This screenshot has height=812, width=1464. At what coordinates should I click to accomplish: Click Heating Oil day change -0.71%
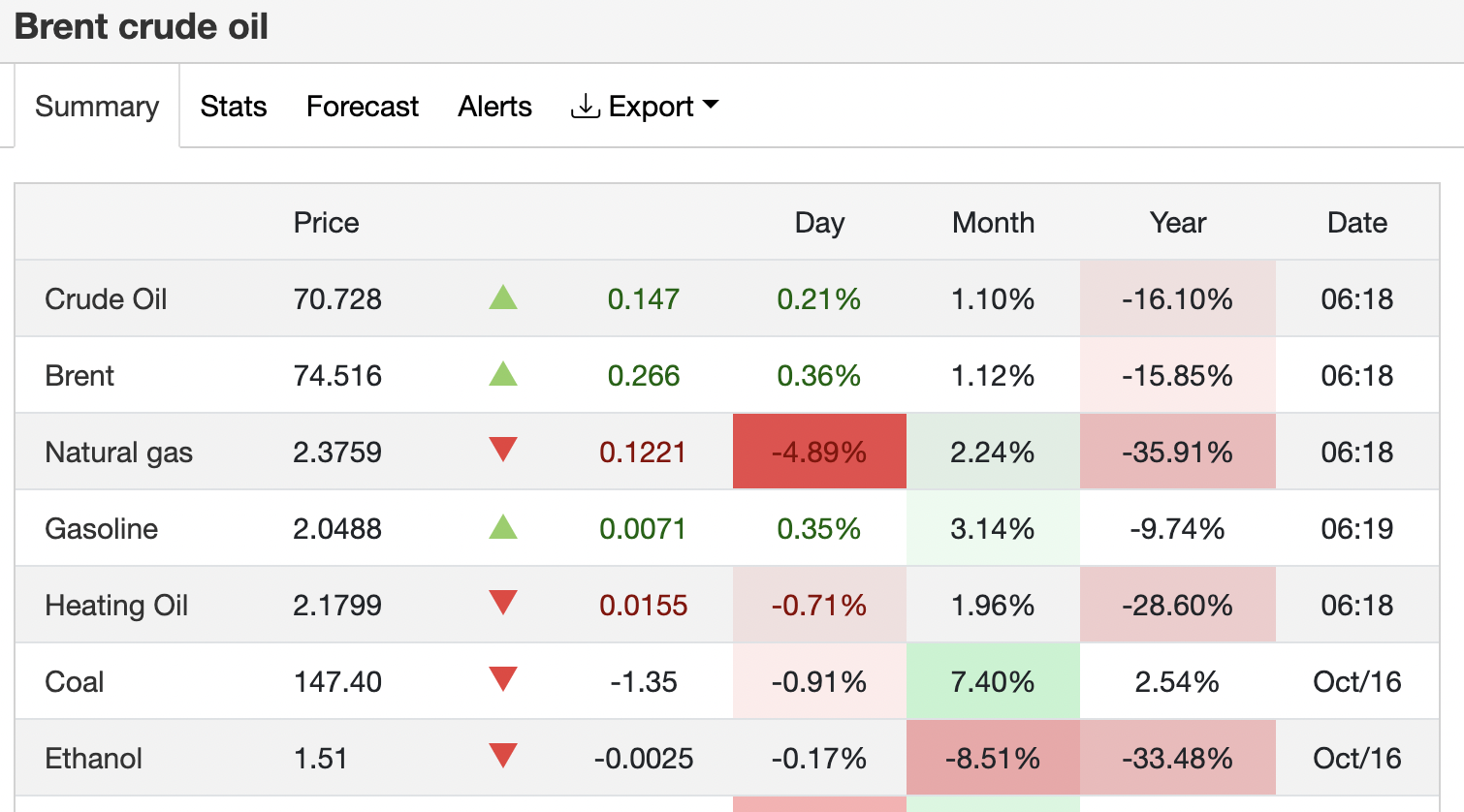pyautogui.click(x=819, y=605)
